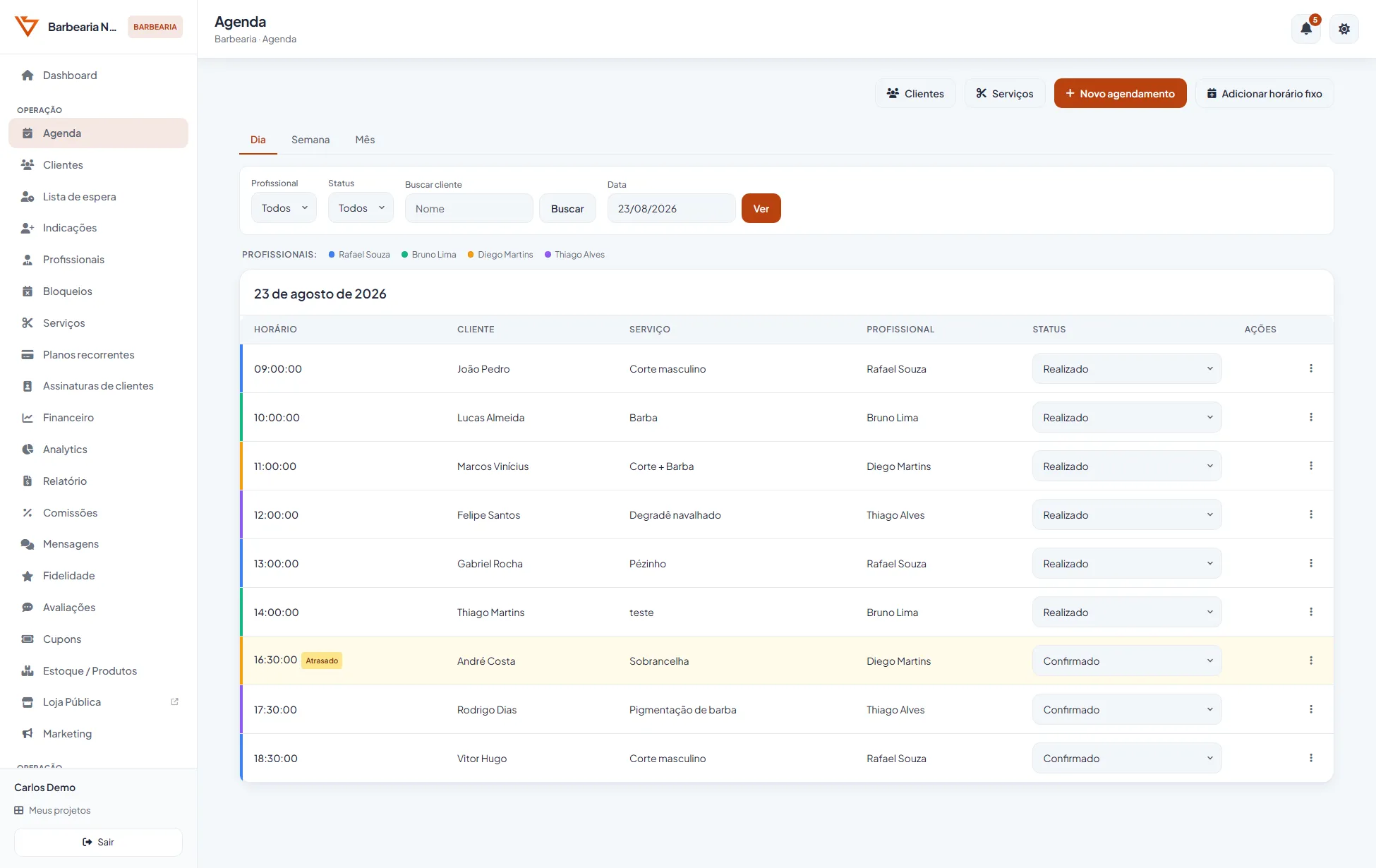This screenshot has height=868, width=1376.
Task: Open Estoque / Produtos
Action: (x=98, y=671)
